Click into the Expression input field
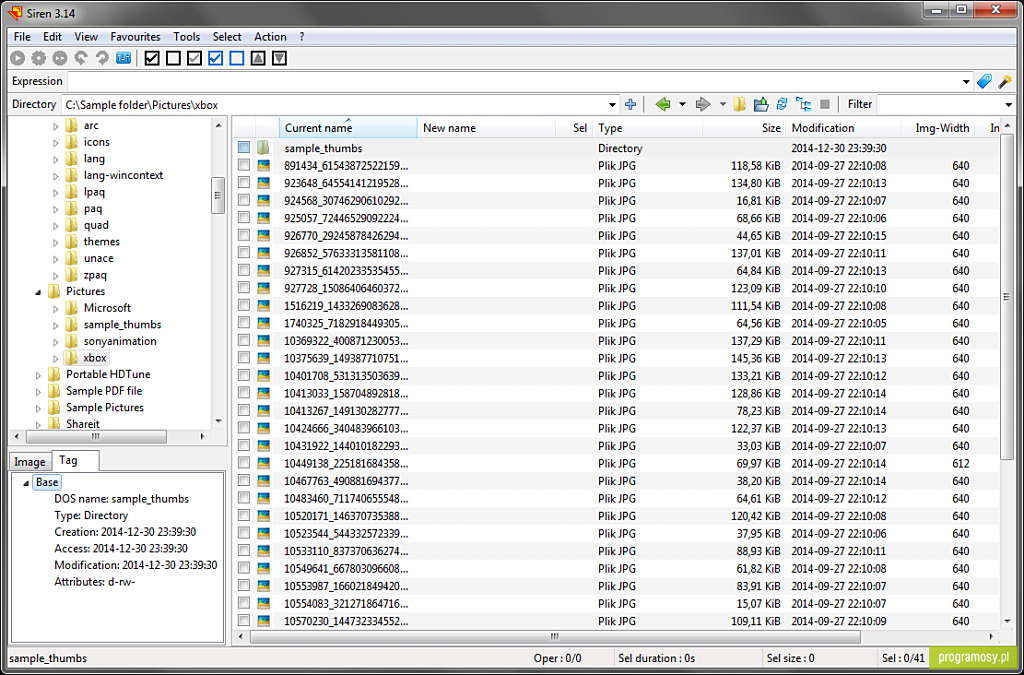The width and height of the screenshot is (1024, 675). coord(513,82)
